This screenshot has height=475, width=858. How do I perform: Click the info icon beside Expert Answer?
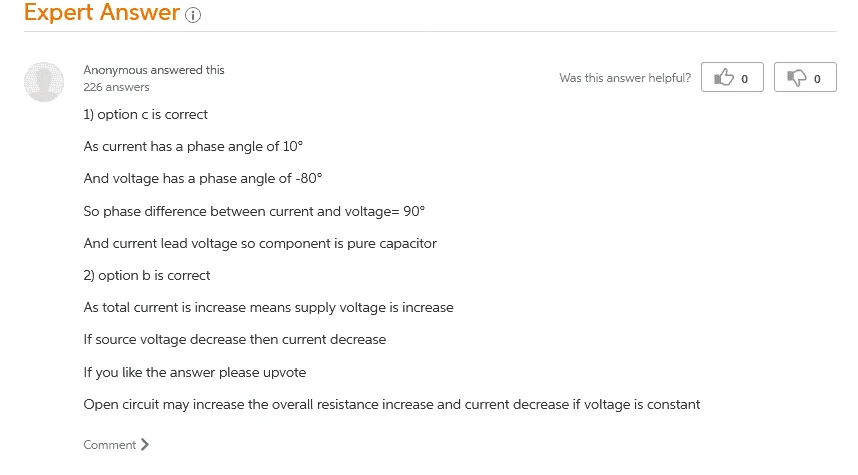coord(193,15)
